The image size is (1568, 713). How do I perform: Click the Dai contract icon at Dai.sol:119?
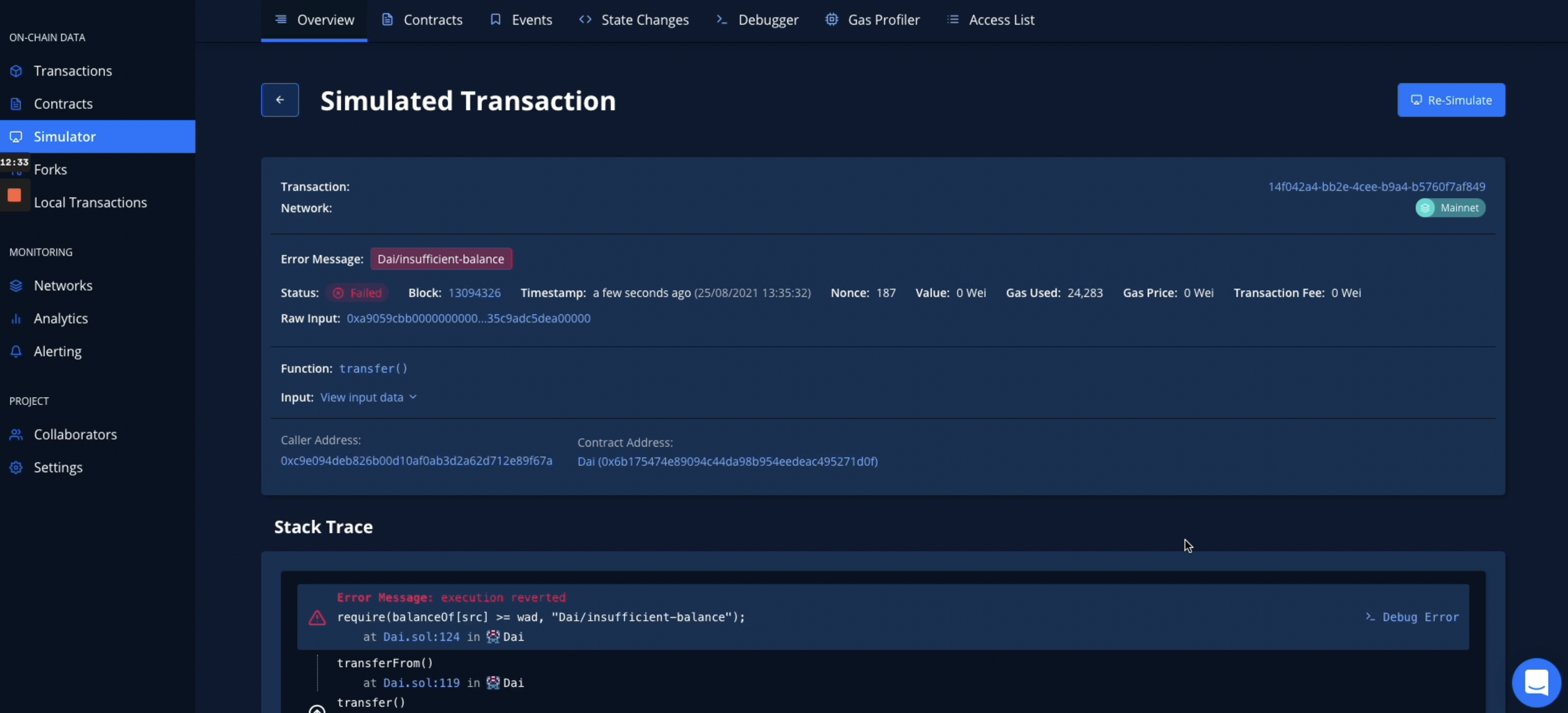(x=493, y=683)
